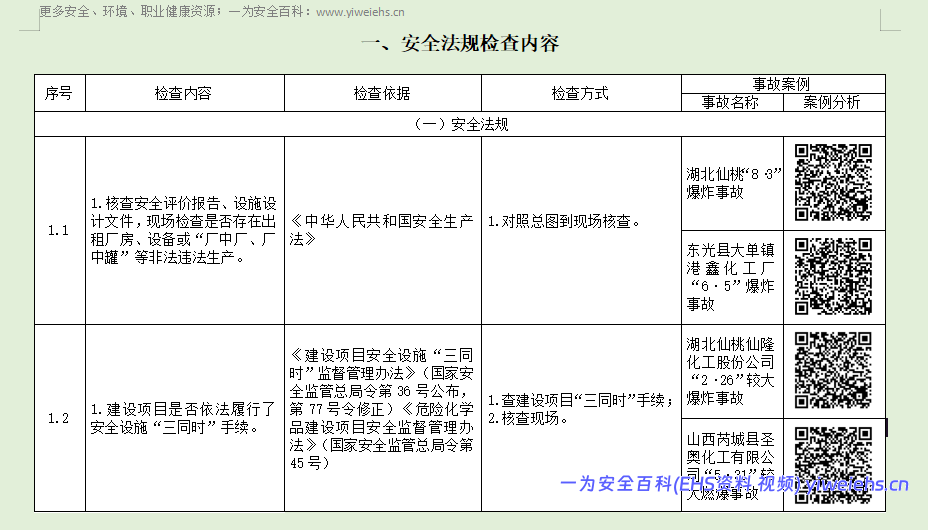
Task: Select the 检查方式 column header
Action: [580, 93]
